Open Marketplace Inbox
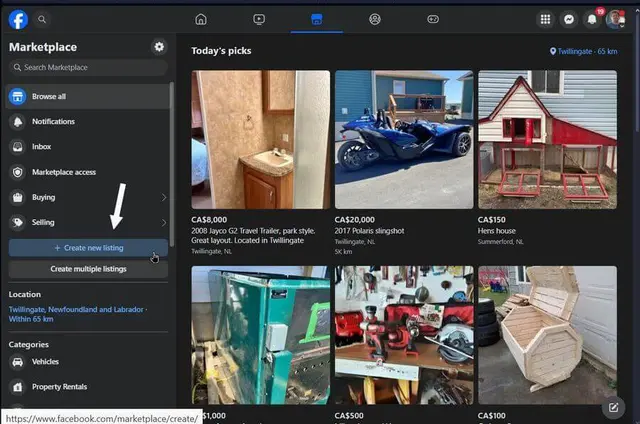The image size is (640, 424). [87, 147]
